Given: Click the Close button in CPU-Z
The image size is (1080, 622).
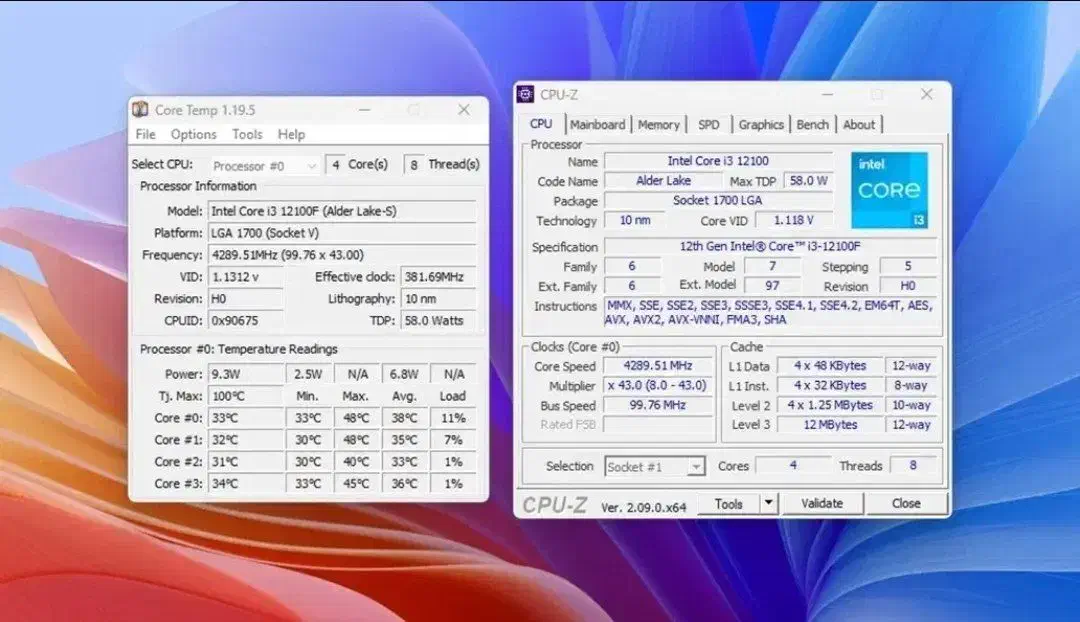Looking at the screenshot, I should point(906,503).
